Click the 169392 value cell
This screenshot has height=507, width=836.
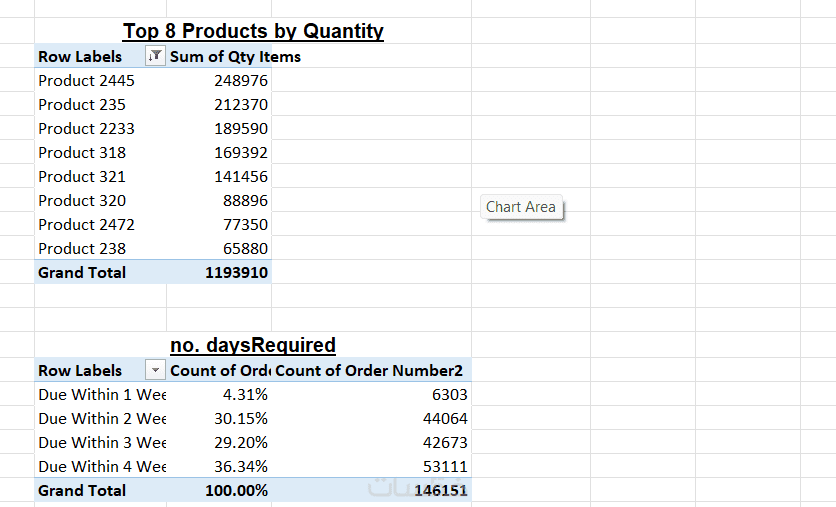coord(241,153)
